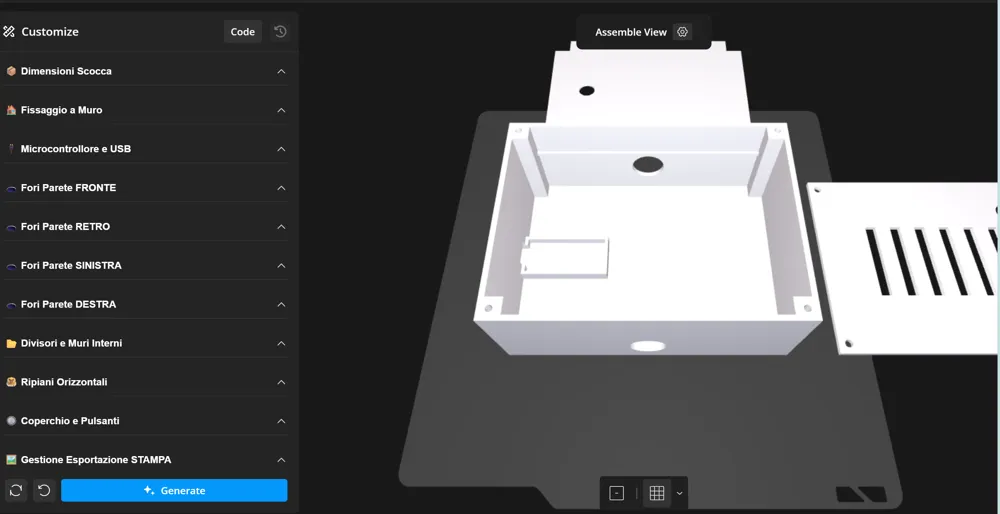Collapse the Fori Parete DESTRA chevron
Image resolution: width=1000 pixels, height=514 pixels.
[281, 305]
